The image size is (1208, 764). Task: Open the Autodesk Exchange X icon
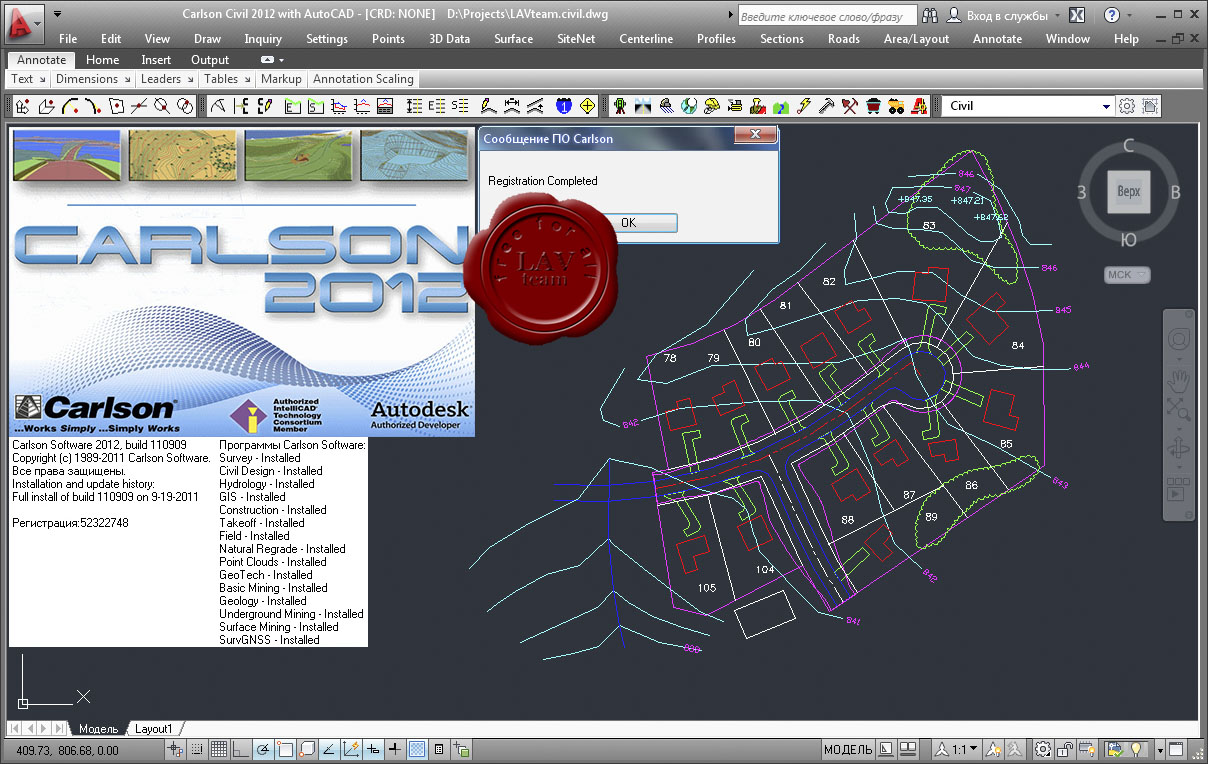click(x=1077, y=15)
